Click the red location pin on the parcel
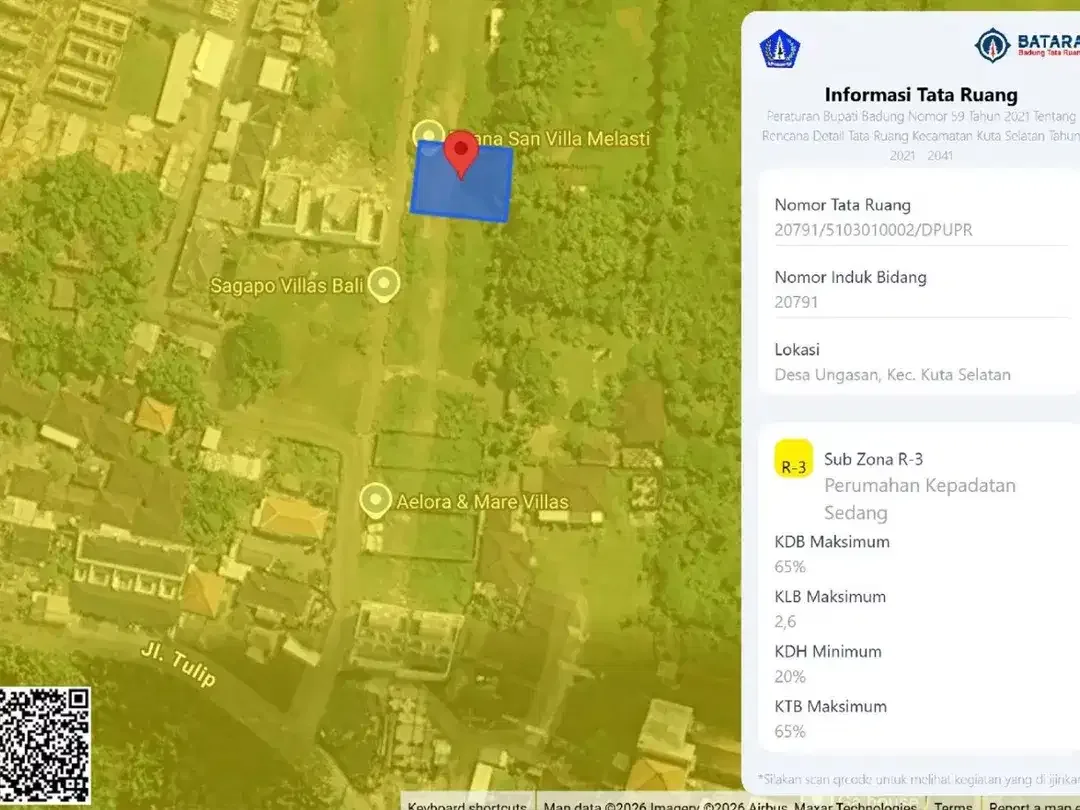 tap(461, 155)
